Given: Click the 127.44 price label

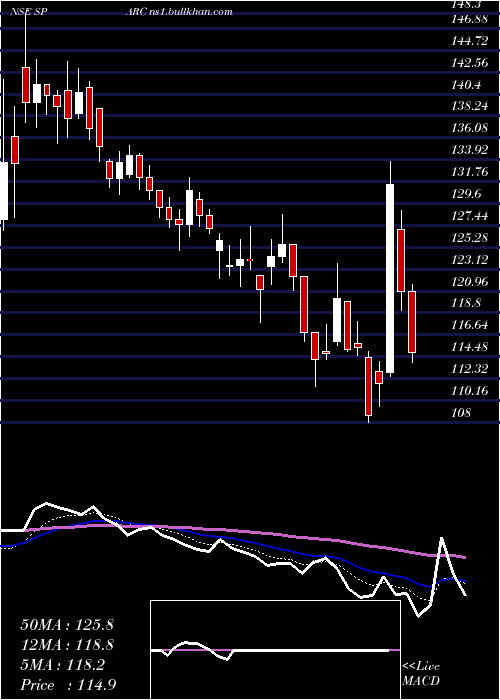Looking at the screenshot, I should click(470, 216).
